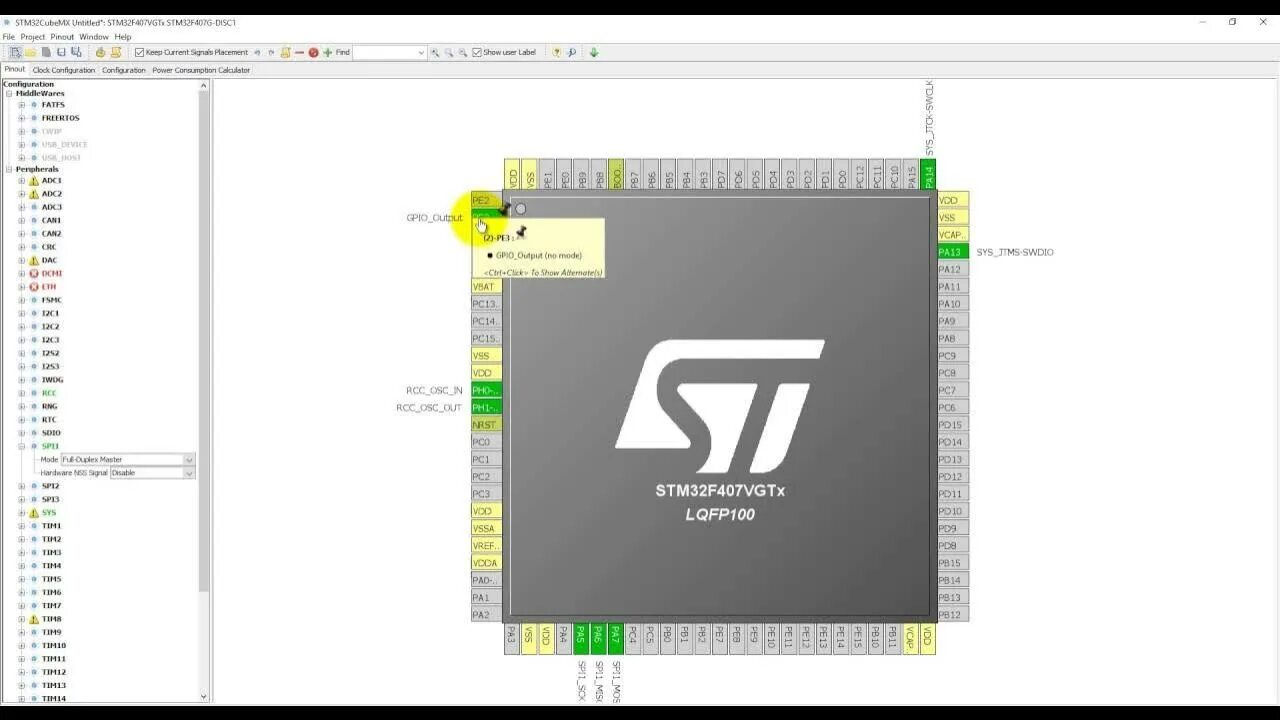Click the configuration tree scroll-up arrow
Image resolution: width=1280 pixels, height=720 pixels.
point(204,85)
